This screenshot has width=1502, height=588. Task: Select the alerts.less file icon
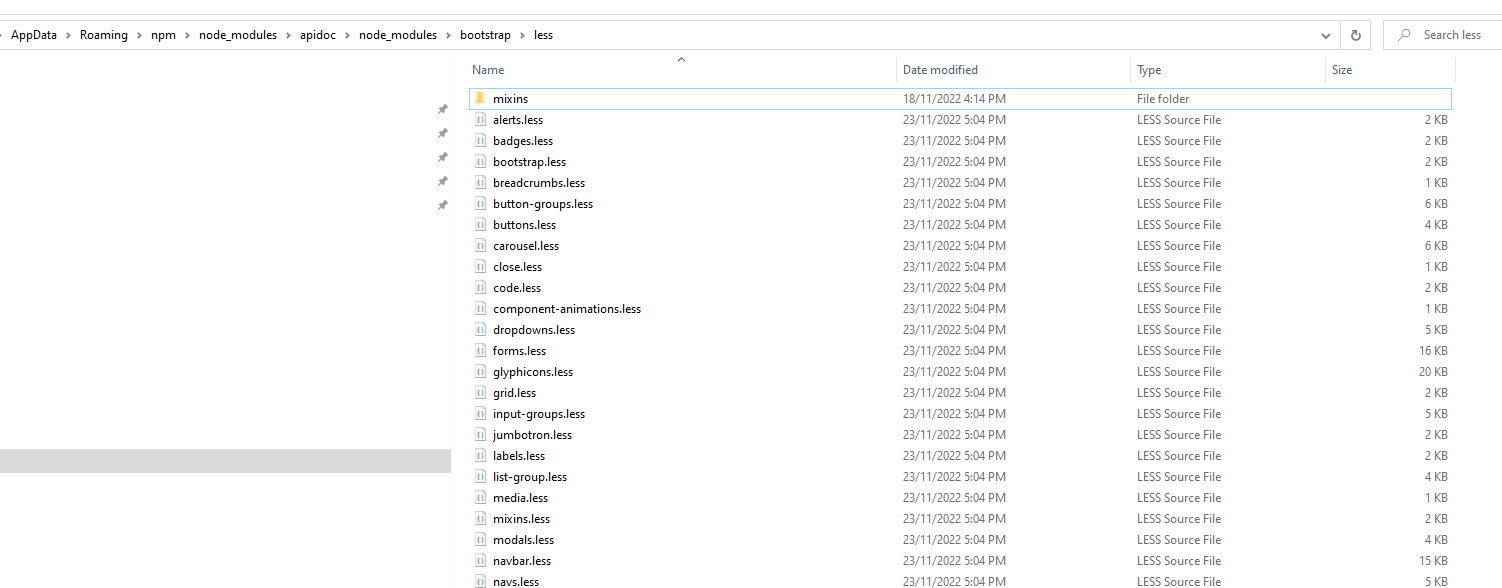pyautogui.click(x=480, y=120)
